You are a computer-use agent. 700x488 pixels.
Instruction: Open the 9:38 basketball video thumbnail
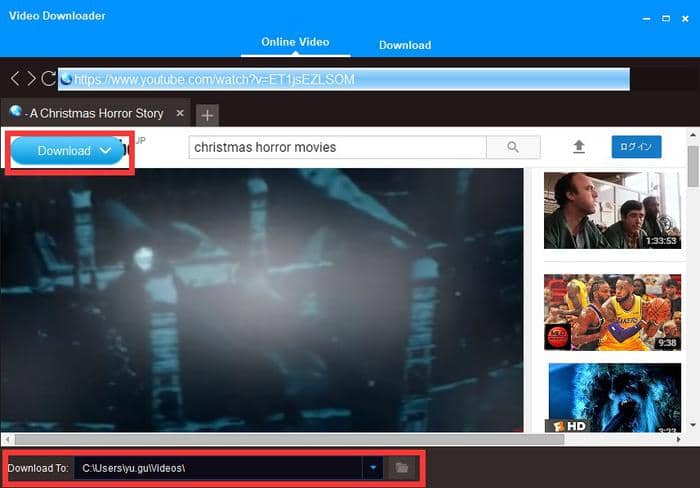coord(612,313)
